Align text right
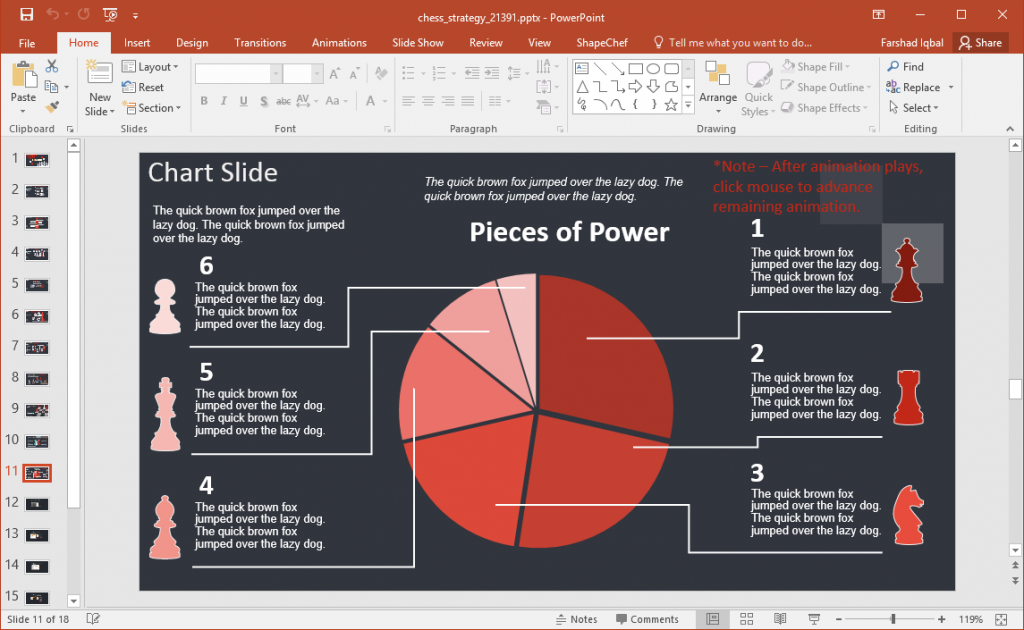This screenshot has height=630, width=1024. [447, 101]
